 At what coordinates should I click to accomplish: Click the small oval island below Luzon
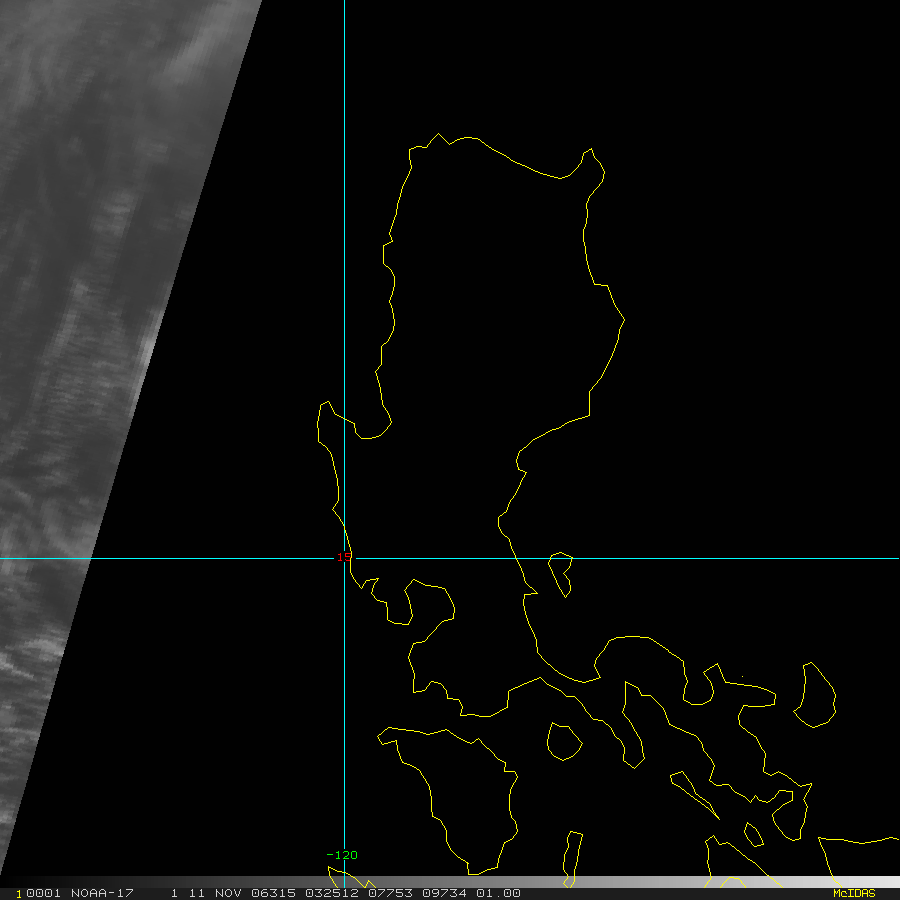(564, 741)
